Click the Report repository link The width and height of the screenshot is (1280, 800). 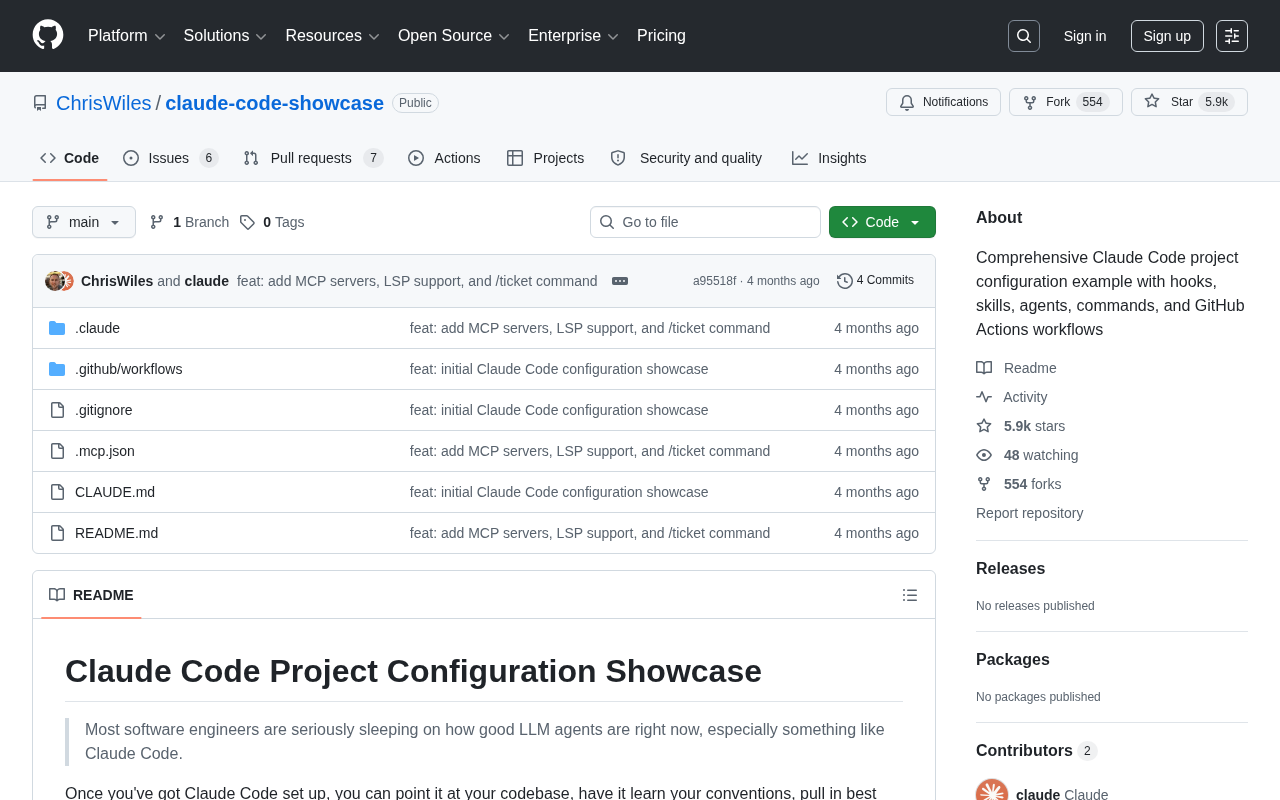1029,513
